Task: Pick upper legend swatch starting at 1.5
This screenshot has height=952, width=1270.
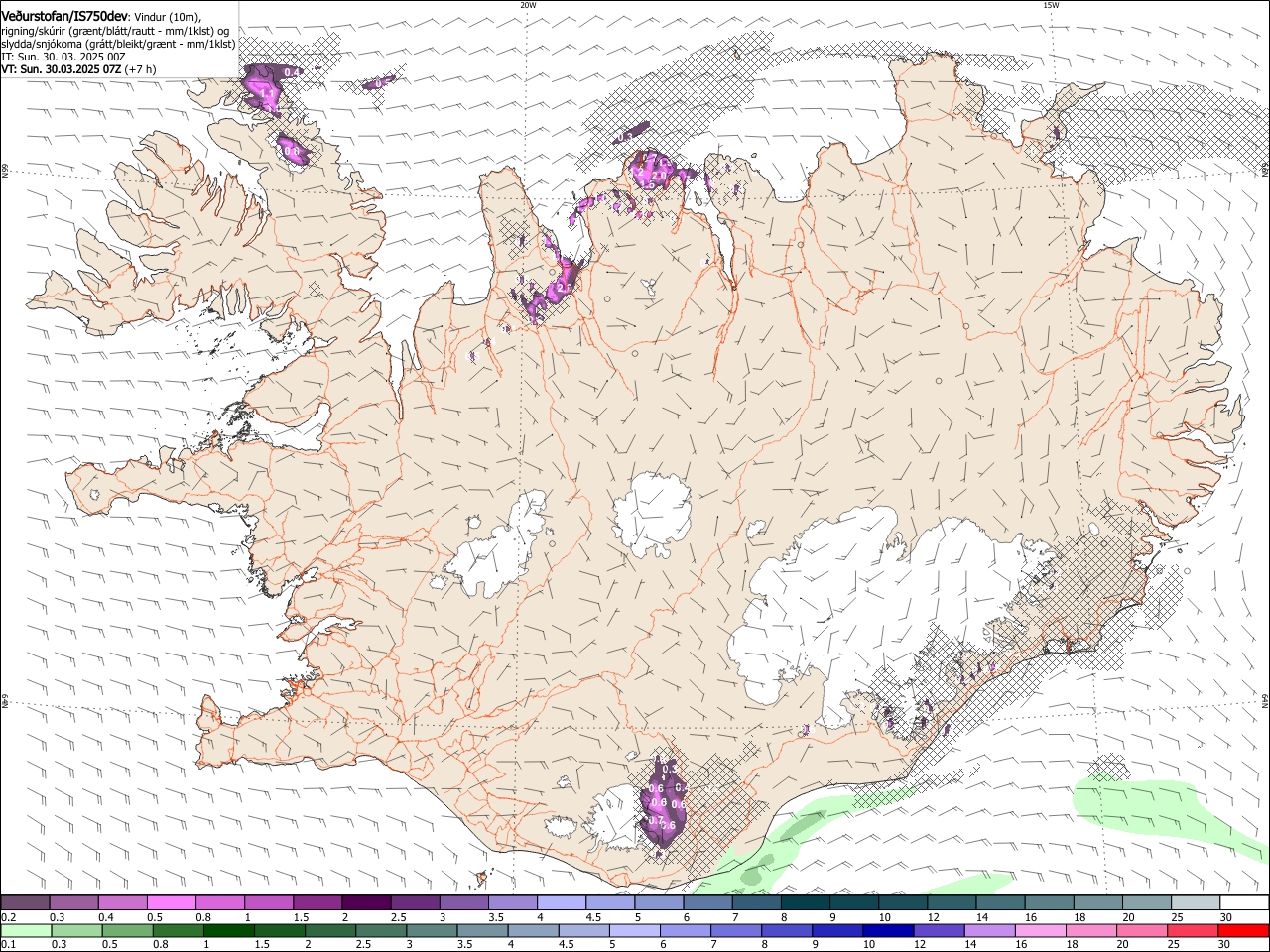Action: pos(317,903)
